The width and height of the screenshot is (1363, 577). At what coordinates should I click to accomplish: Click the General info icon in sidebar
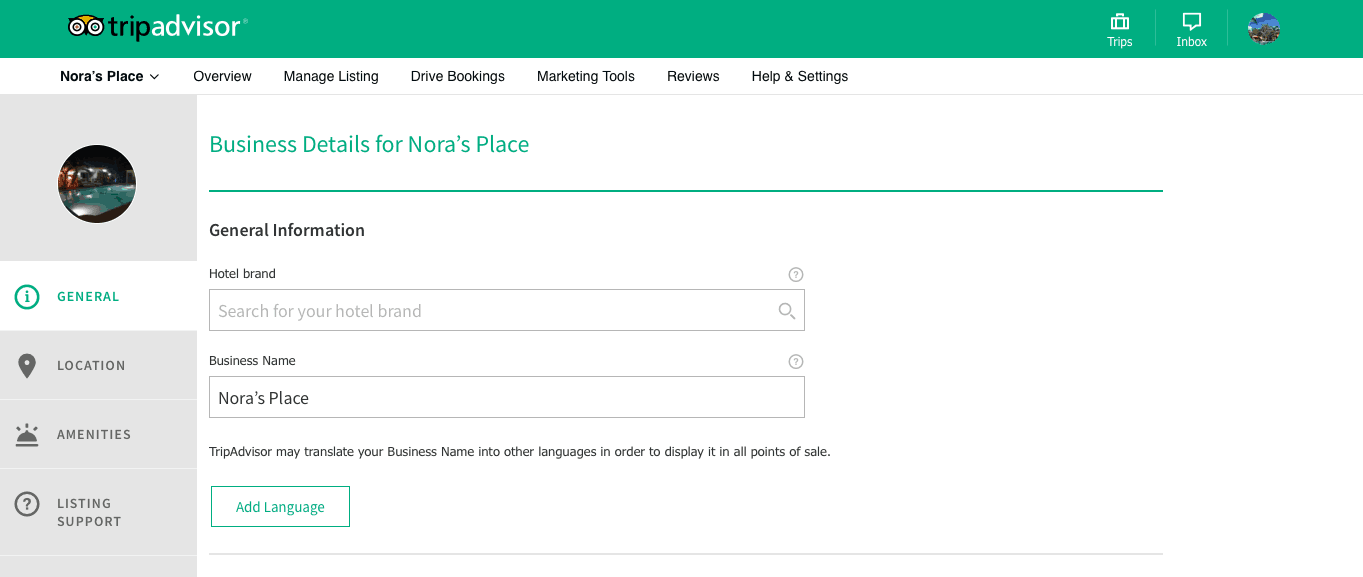tap(27, 297)
